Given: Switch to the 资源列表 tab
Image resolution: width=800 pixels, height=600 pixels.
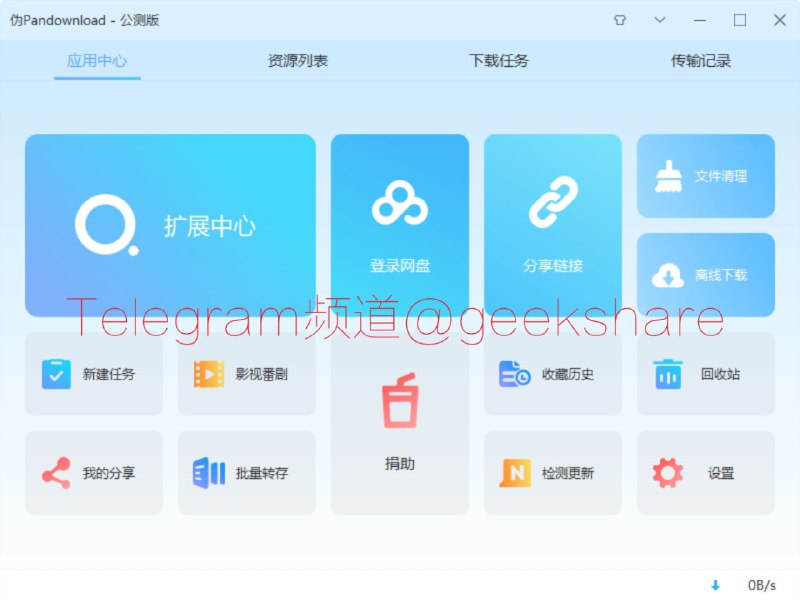Looking at the screenshot, I should pyautogui.click(x=297, y=60).
